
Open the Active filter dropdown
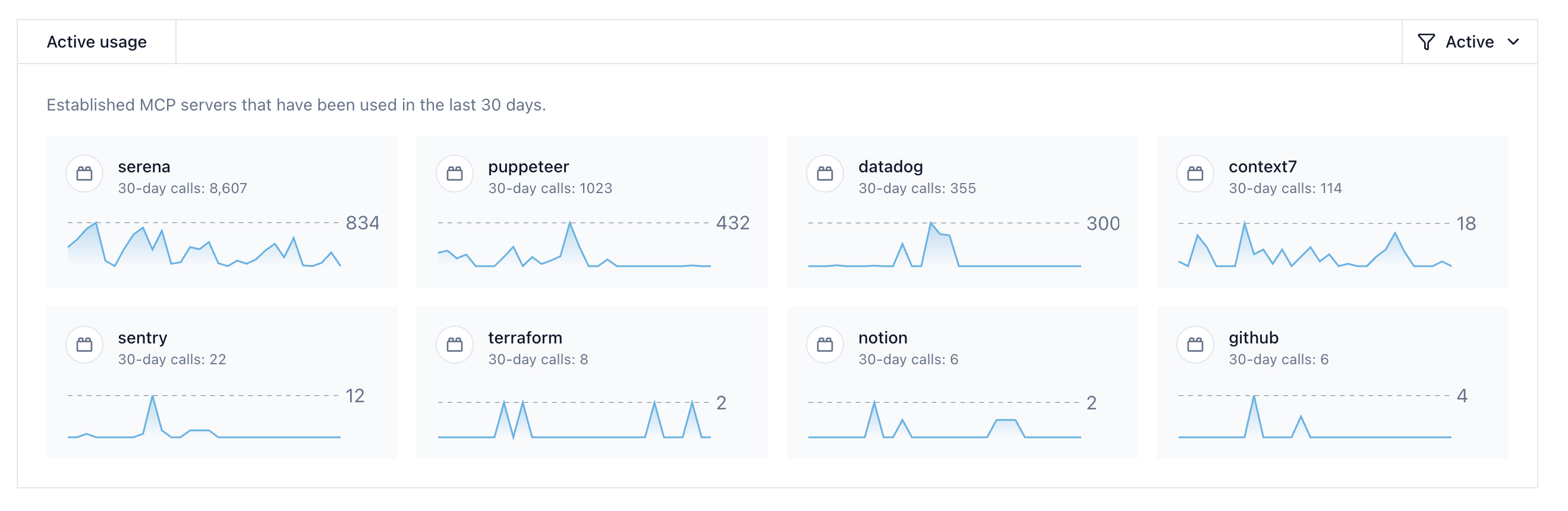1468,42
